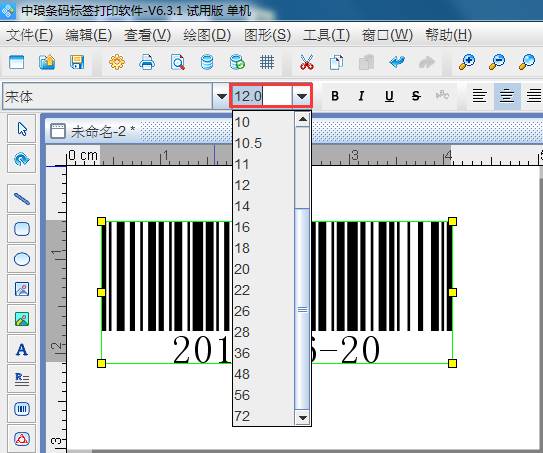The image size is (543, 453).
Task: Click the printer icon to print
Action: coord(147,63)
